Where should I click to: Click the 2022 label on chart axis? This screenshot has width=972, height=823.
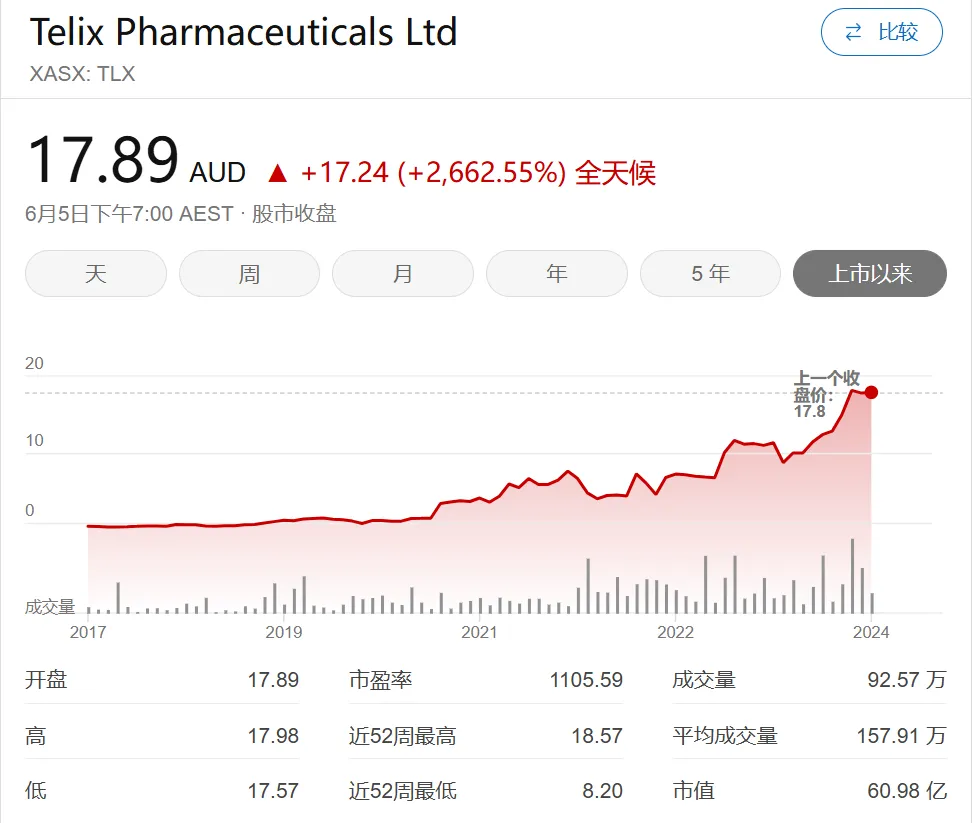[675, 632]
